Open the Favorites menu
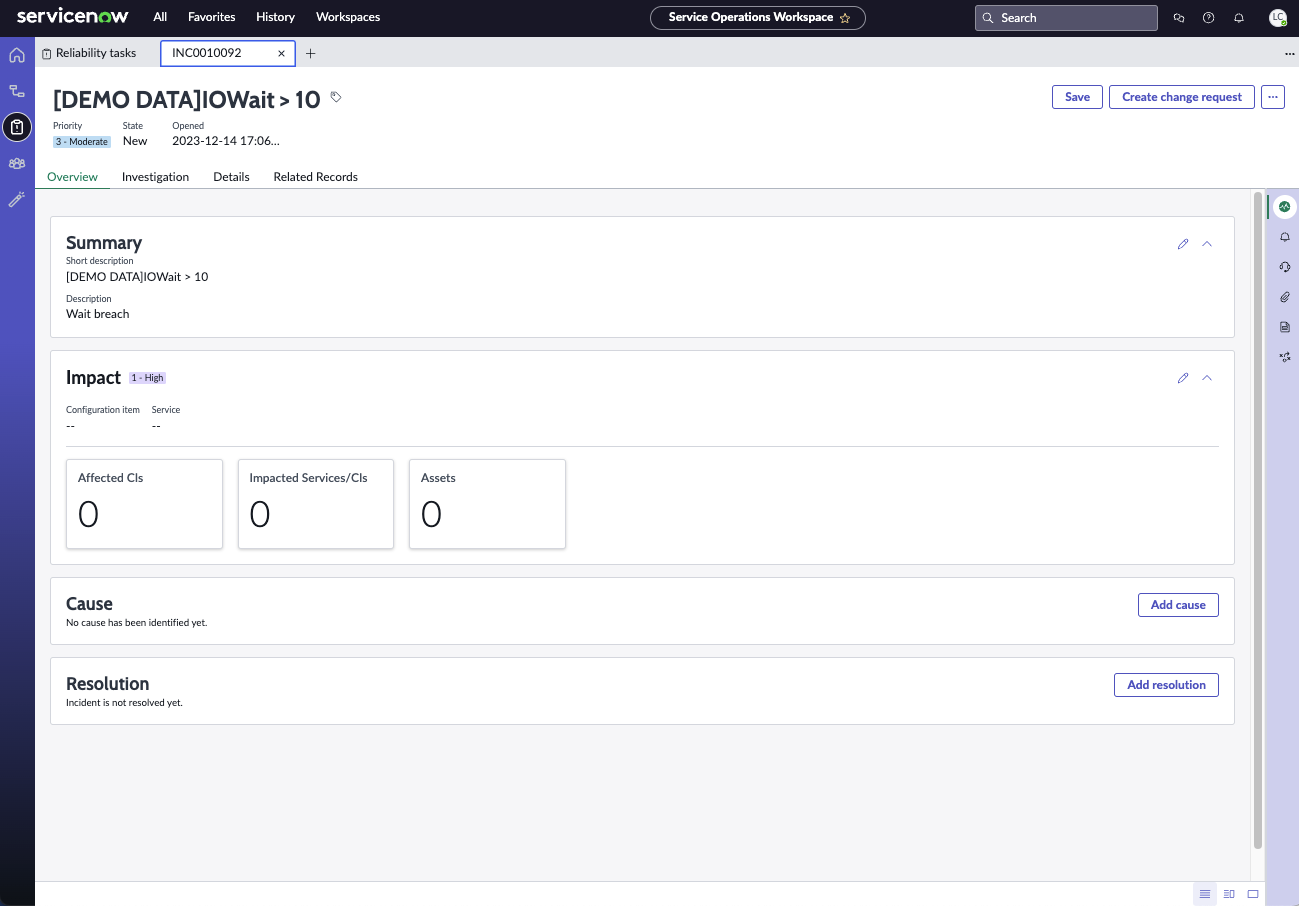Viewport: 1299px width, 906px height. [x=212, y=17]
